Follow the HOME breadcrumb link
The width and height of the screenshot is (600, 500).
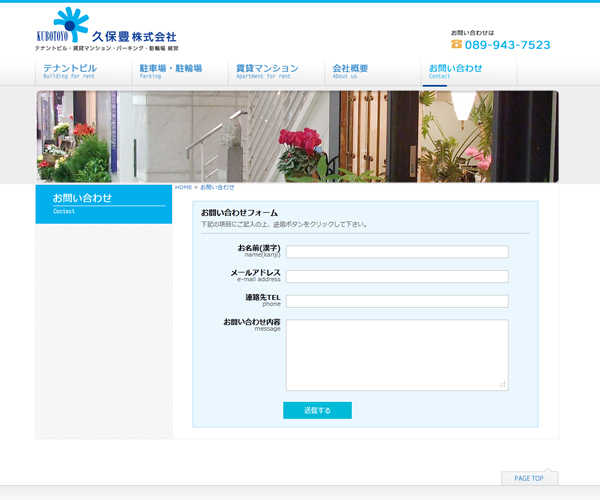[183, 187]
